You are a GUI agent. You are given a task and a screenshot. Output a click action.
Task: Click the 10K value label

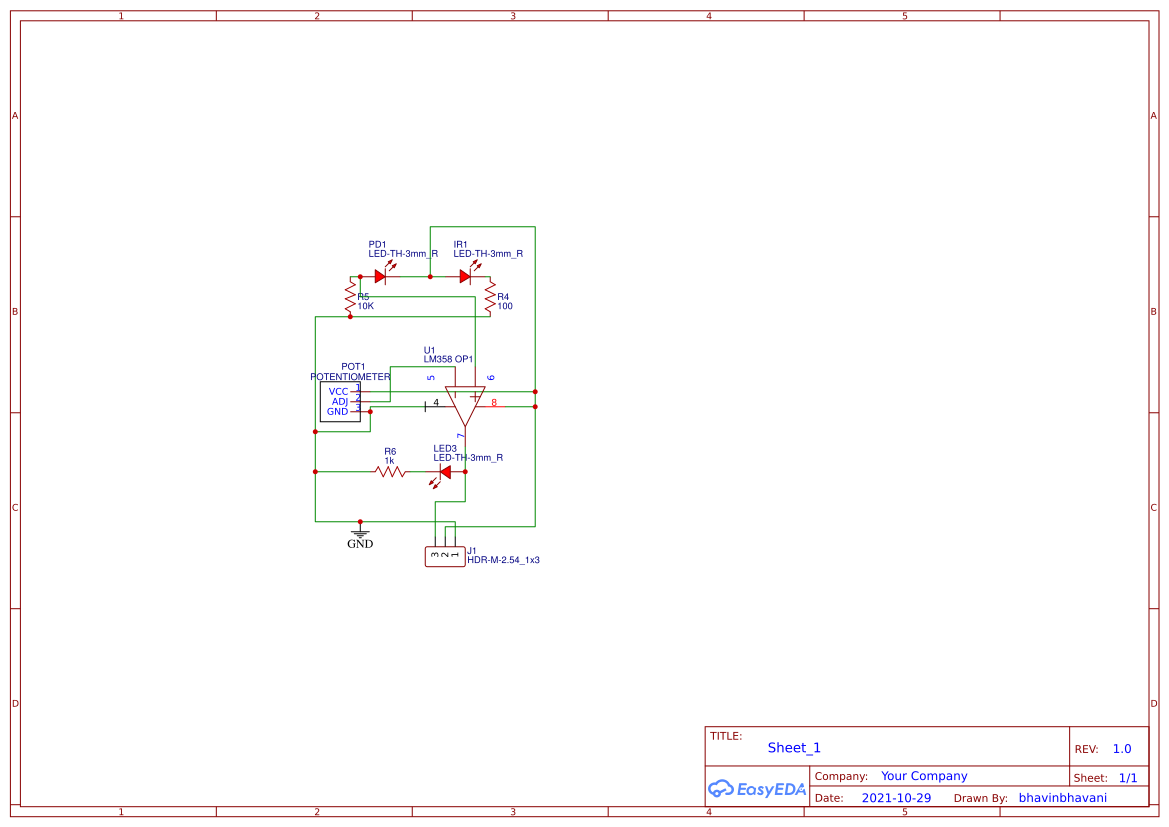[366, 306]
